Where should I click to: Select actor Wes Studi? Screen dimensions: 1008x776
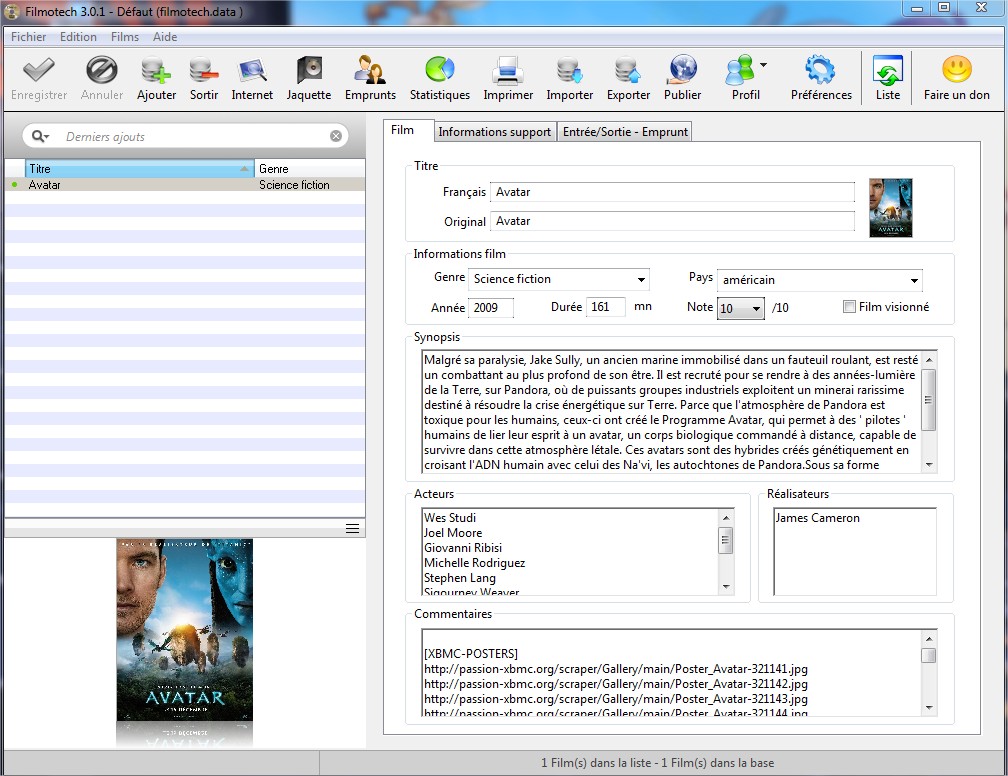click(x=450, y=518)
